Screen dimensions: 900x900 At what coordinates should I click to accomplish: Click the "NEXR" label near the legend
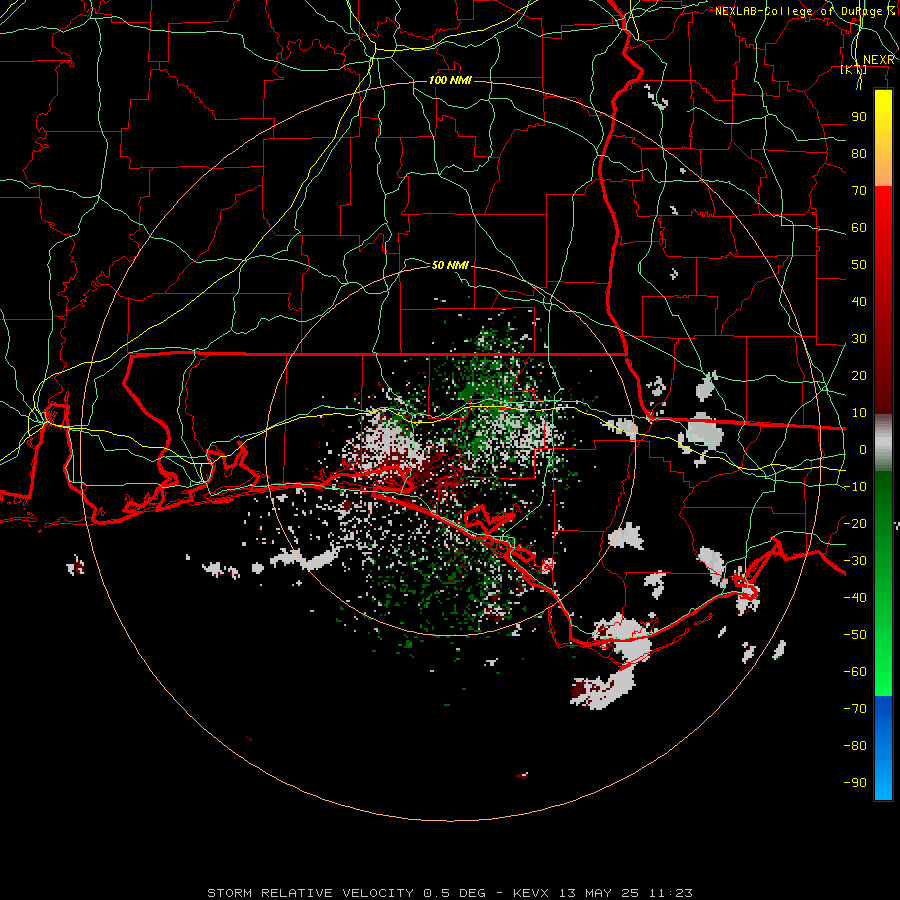[x=879, y=60]
